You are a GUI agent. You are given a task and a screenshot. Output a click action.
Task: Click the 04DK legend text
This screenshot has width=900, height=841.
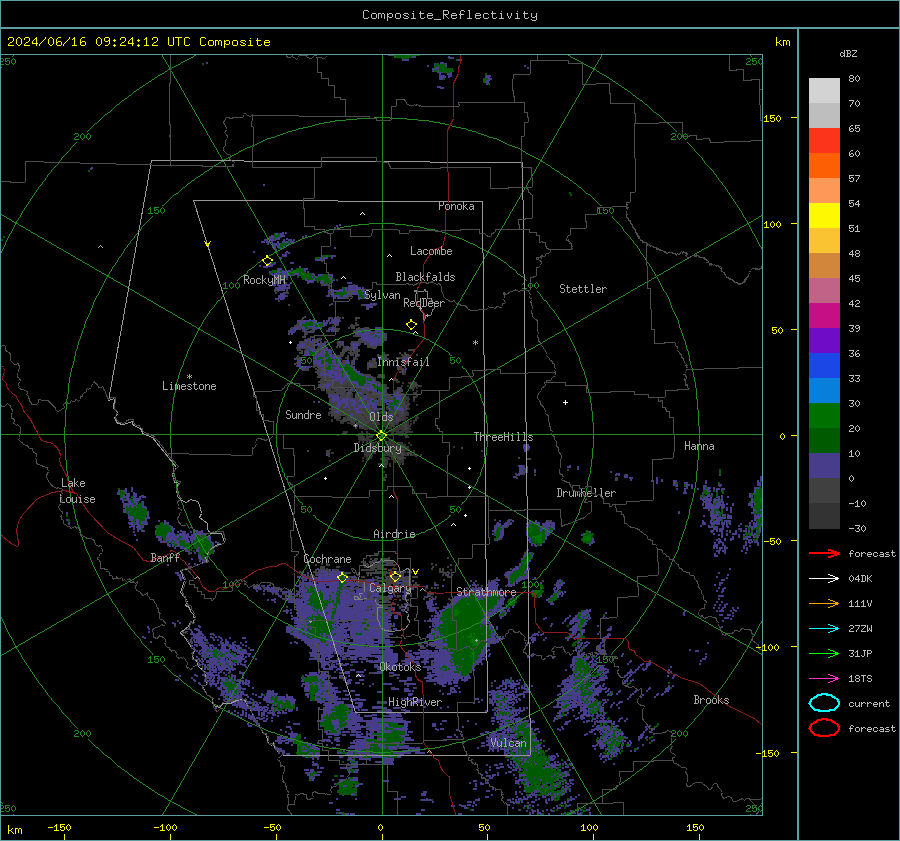coord(860,579)
